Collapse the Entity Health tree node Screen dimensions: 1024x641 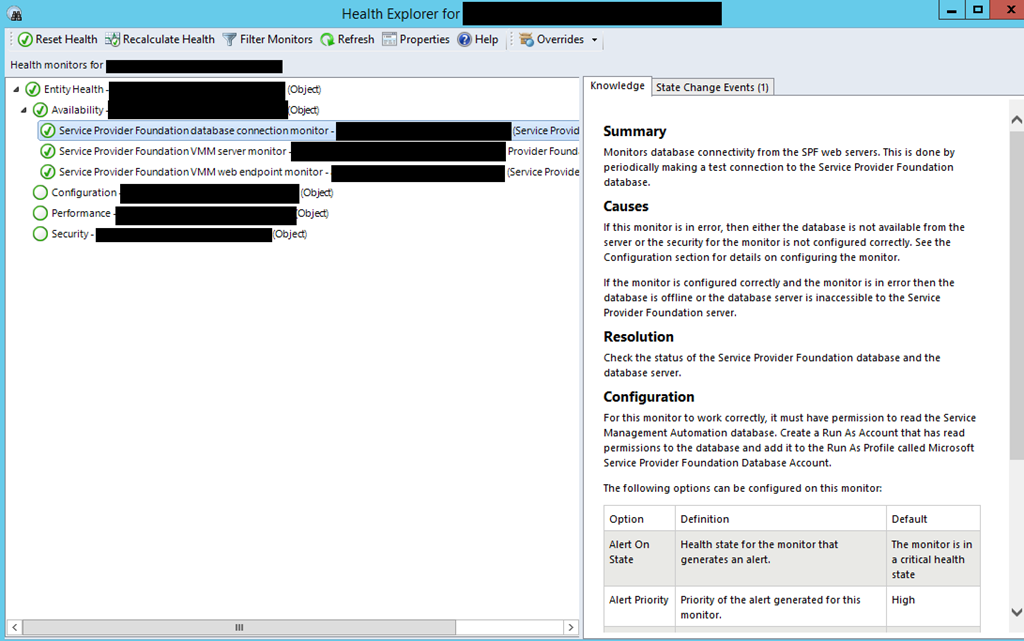(16, 90)
